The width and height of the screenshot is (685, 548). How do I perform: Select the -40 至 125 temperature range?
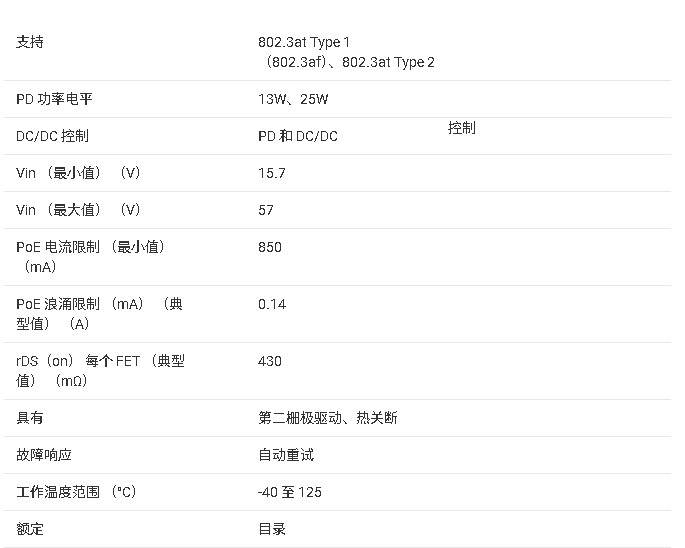click(290, 492)
